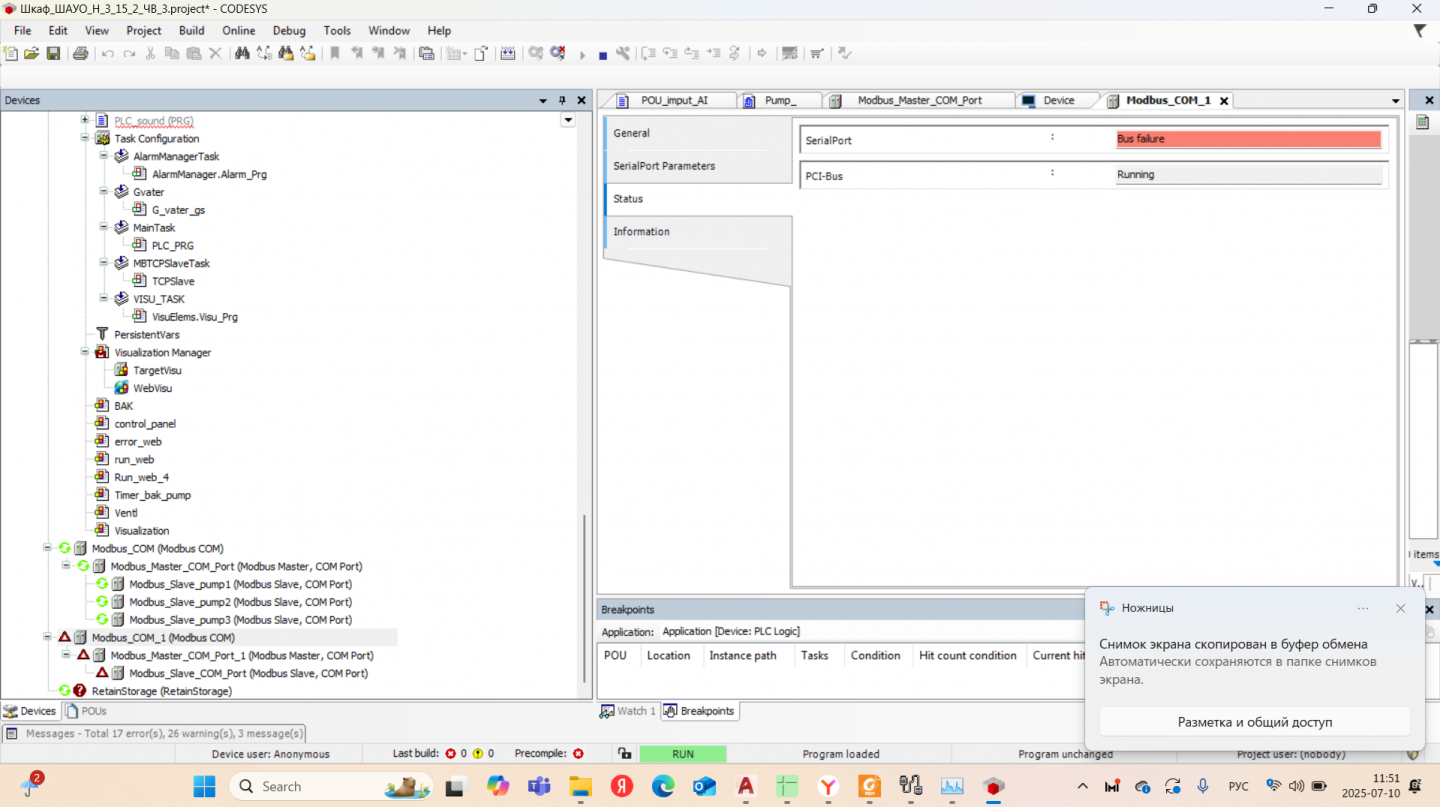Viewport: 1440px width, 807px height.
Task: Click the Find binoculars toolbar icon
Action: tap(242, 53)
